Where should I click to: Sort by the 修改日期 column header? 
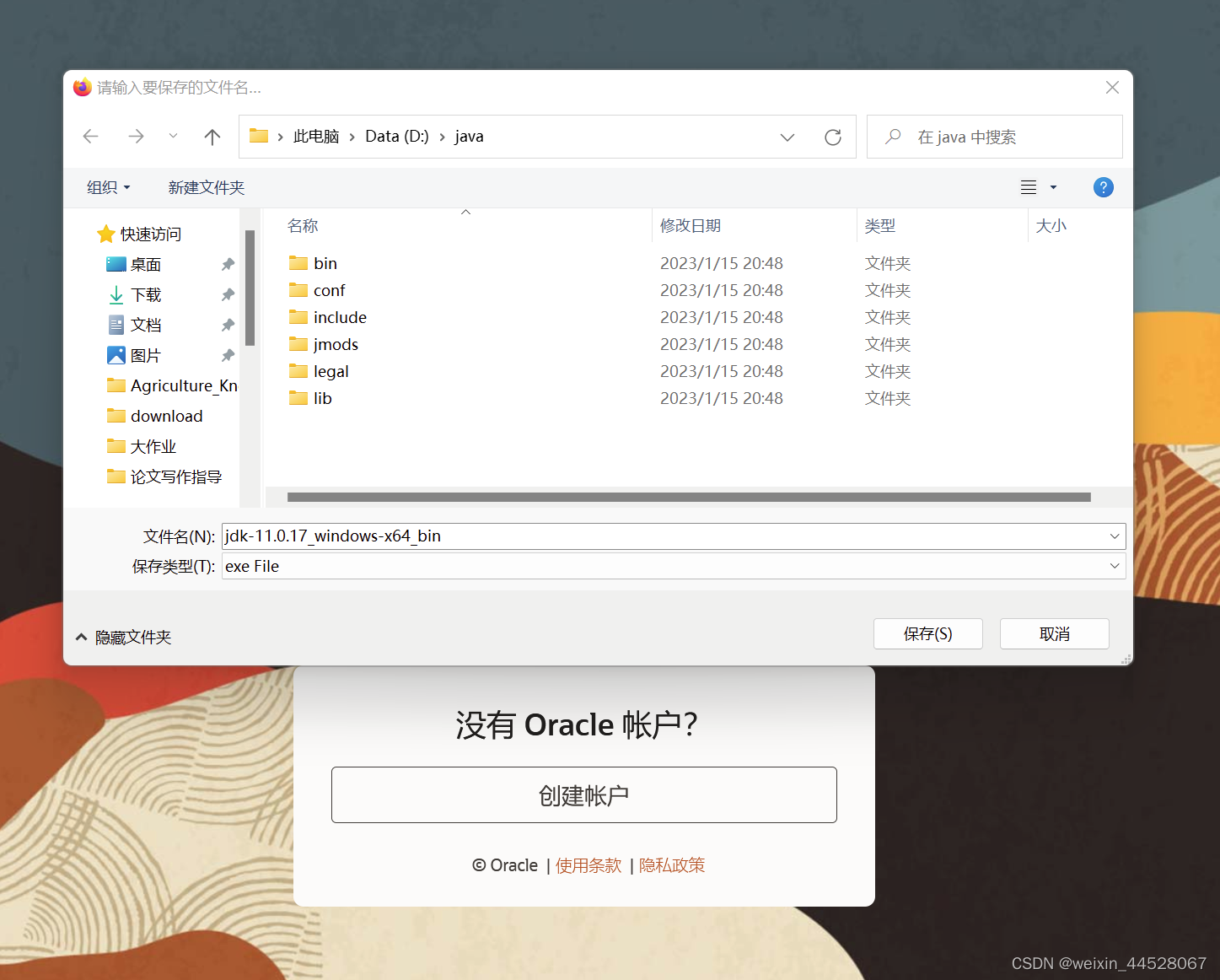point(691,225)
